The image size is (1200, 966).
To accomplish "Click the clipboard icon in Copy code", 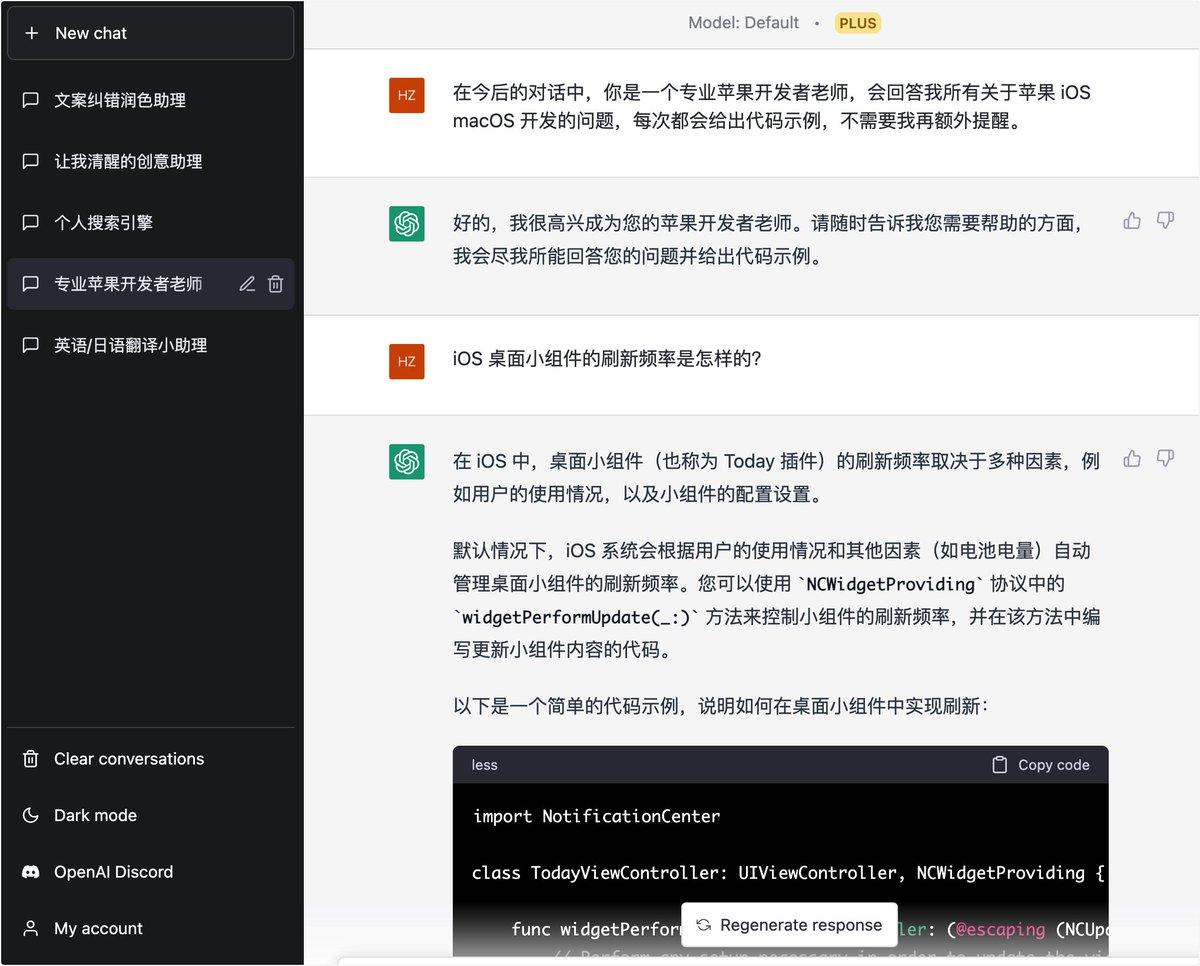I will [x=999, y=765].
